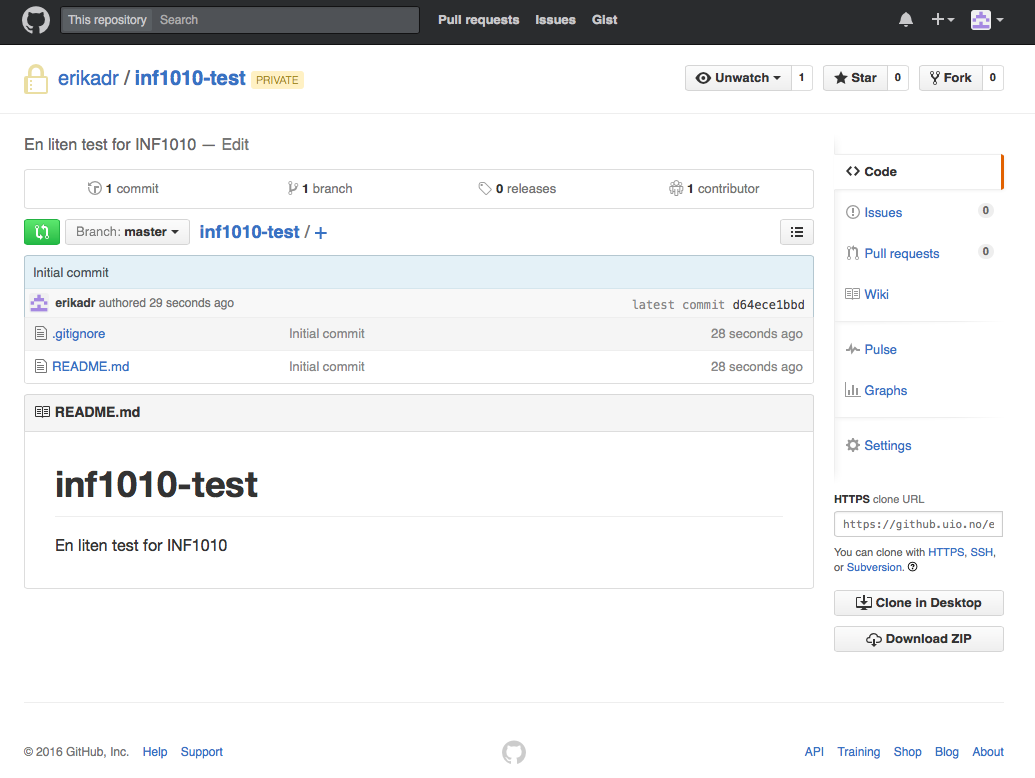Image resolution: width=1035 pixels, height=778 pixels.
Task: Open the Help footer link
Action: pos(155,752)
